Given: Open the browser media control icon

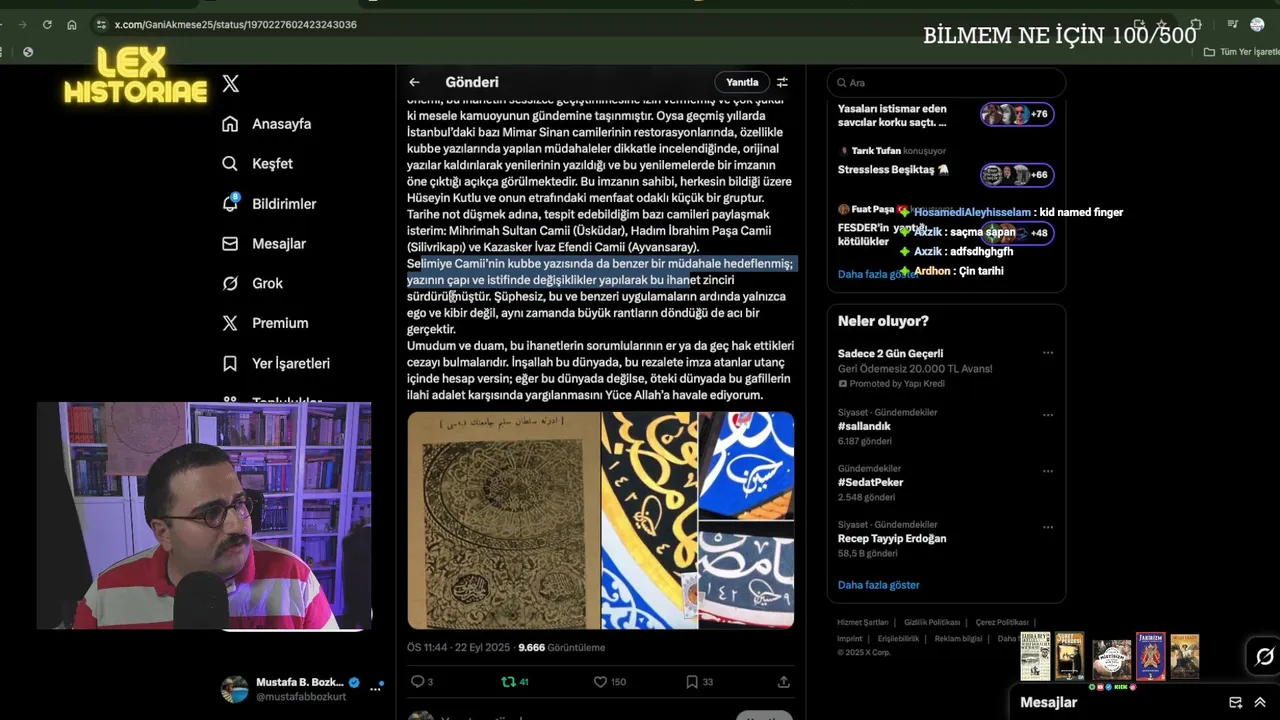Looking at the screenshot, I should (1232, 24).
